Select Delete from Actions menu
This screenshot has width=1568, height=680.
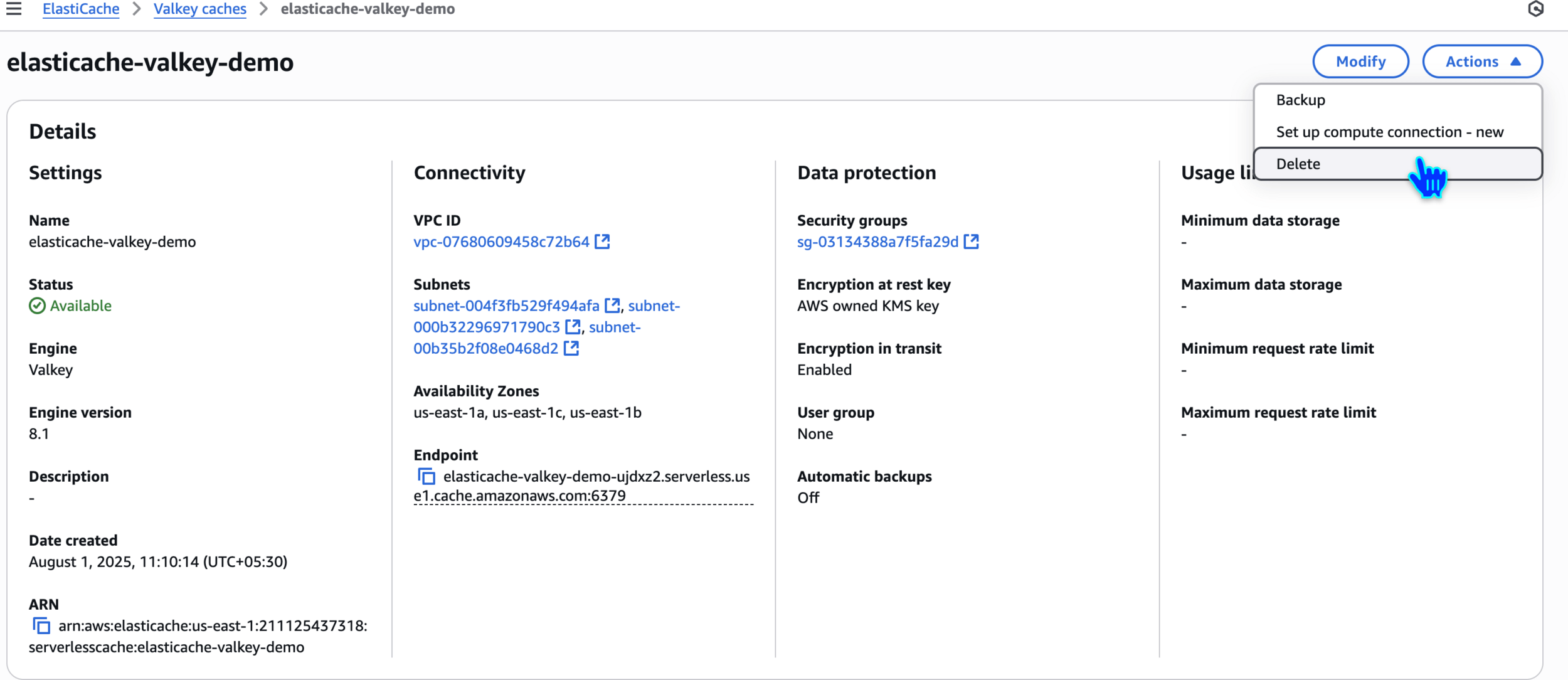tap(1298, 164)
